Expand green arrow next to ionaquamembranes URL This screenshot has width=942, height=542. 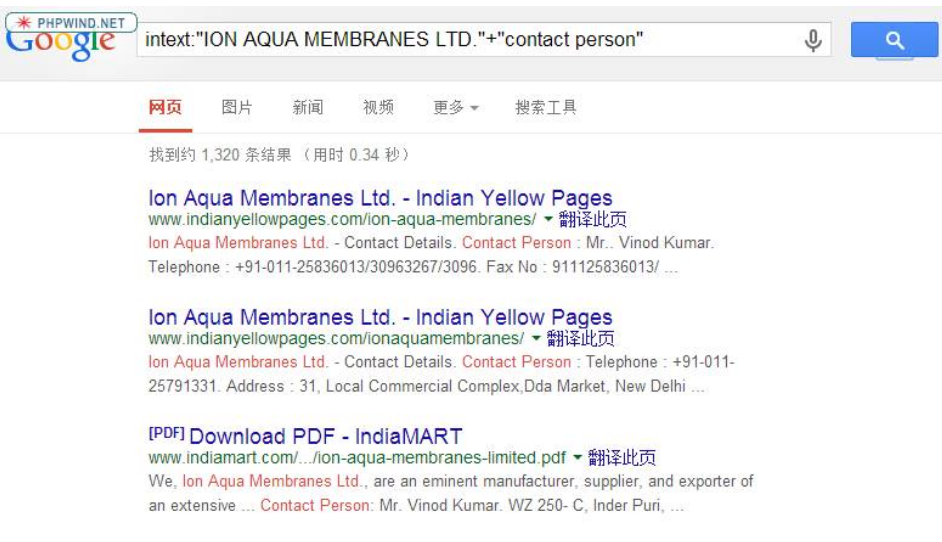(536, 338)
